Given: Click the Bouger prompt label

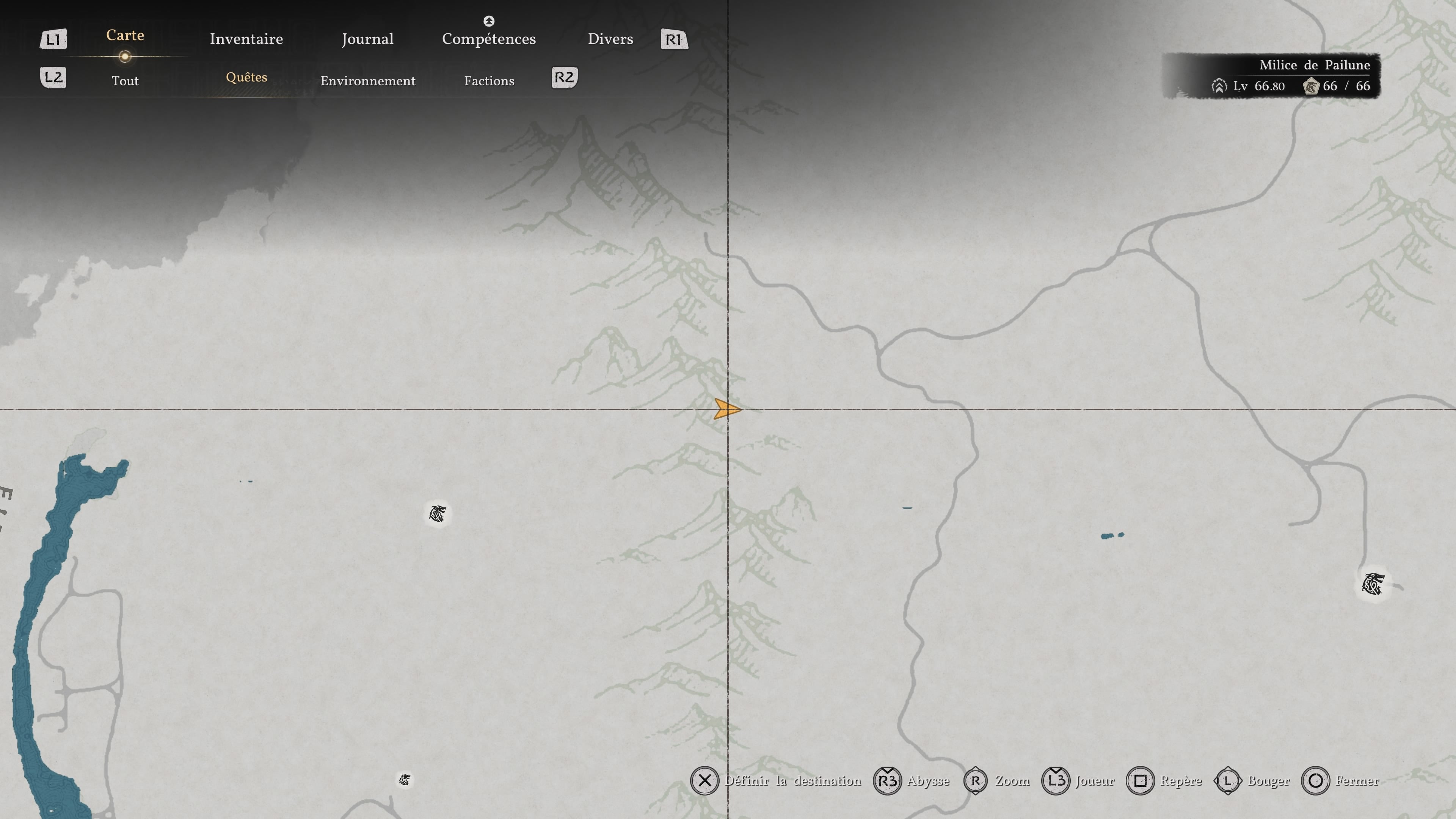Looking at the screenshot, I should (x=1268, y=781).
